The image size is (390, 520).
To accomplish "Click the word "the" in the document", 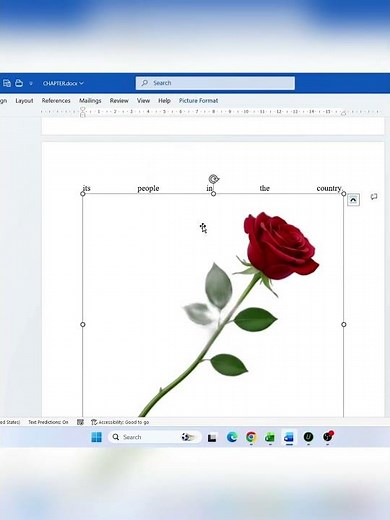I will click(264, 188).
